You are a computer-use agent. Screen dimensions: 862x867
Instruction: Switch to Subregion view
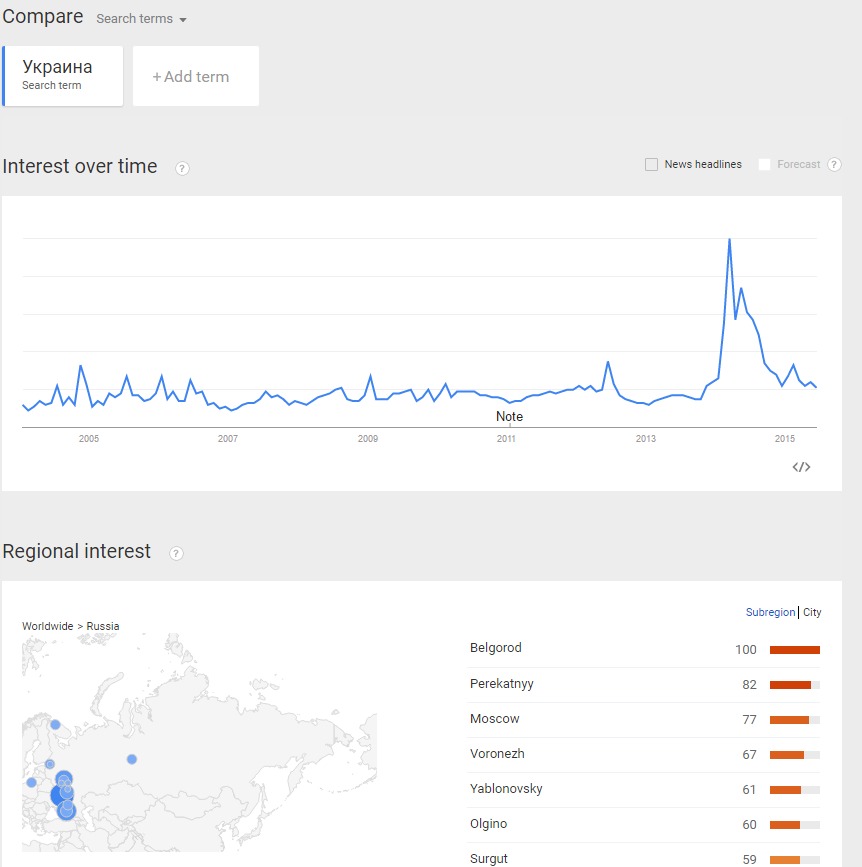point(770,612)
